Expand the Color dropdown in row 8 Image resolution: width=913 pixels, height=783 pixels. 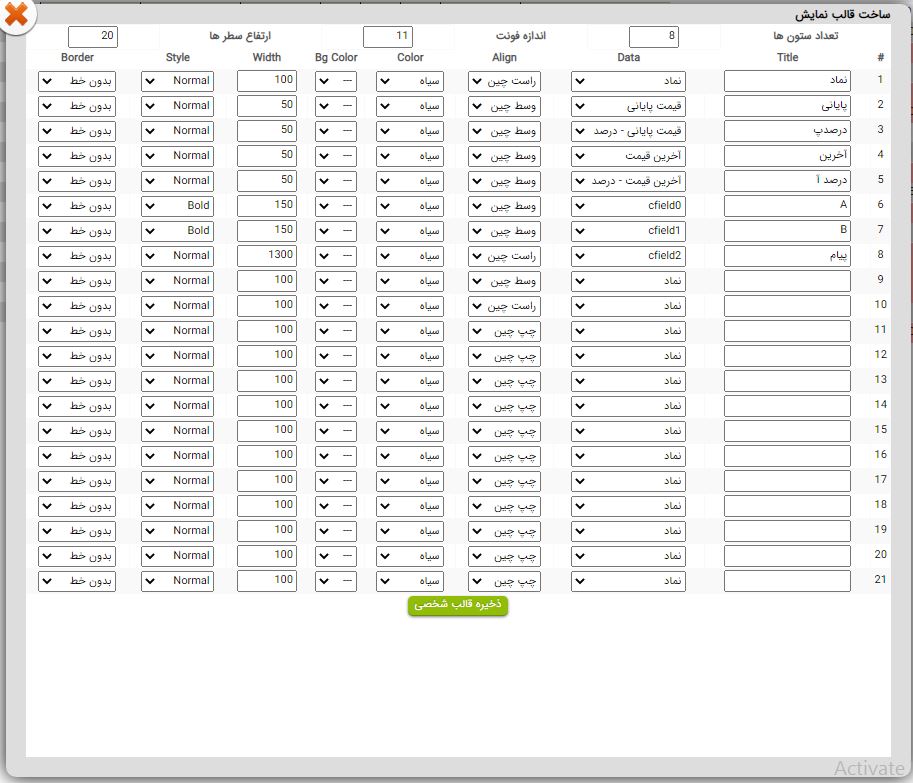(410, 256)
